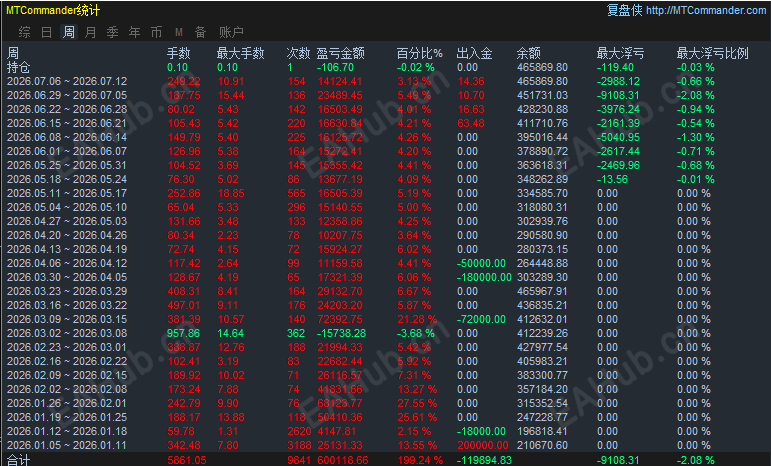This screenshot has height=466, width=771.
Task: Click the 余额 column header
Action: pos(529,53)
